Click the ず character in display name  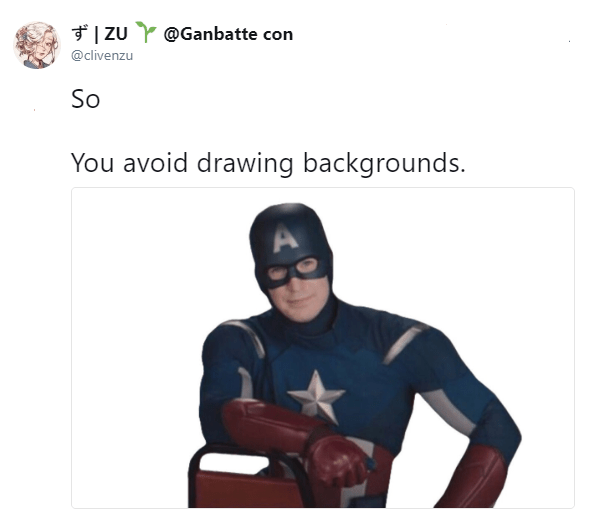[80, 33]
